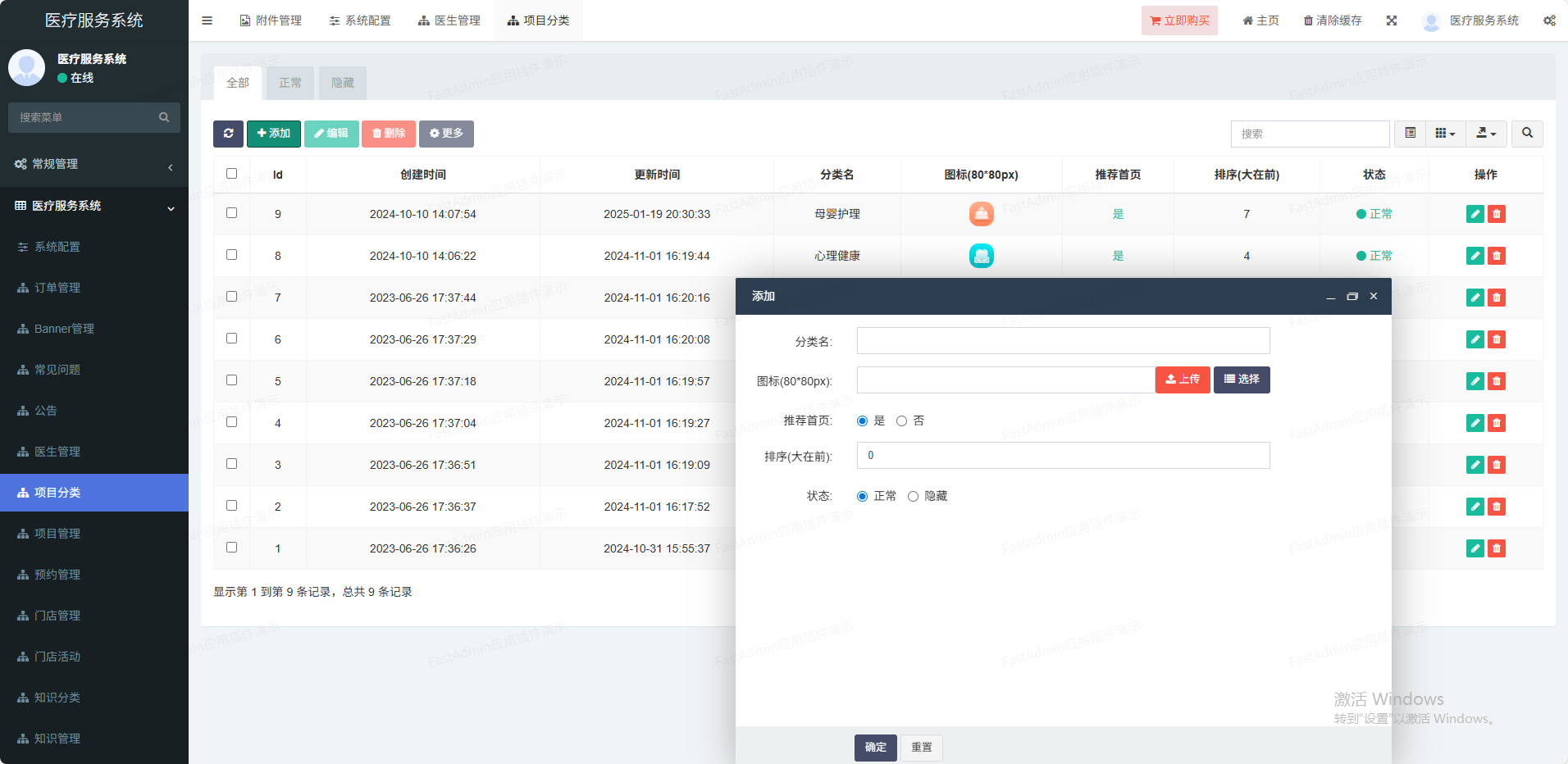Image resolution: width=1568 pixels, height=764 pixels.
Task: Open the columns visibility dropdown
Action: tap(1445, 134)
